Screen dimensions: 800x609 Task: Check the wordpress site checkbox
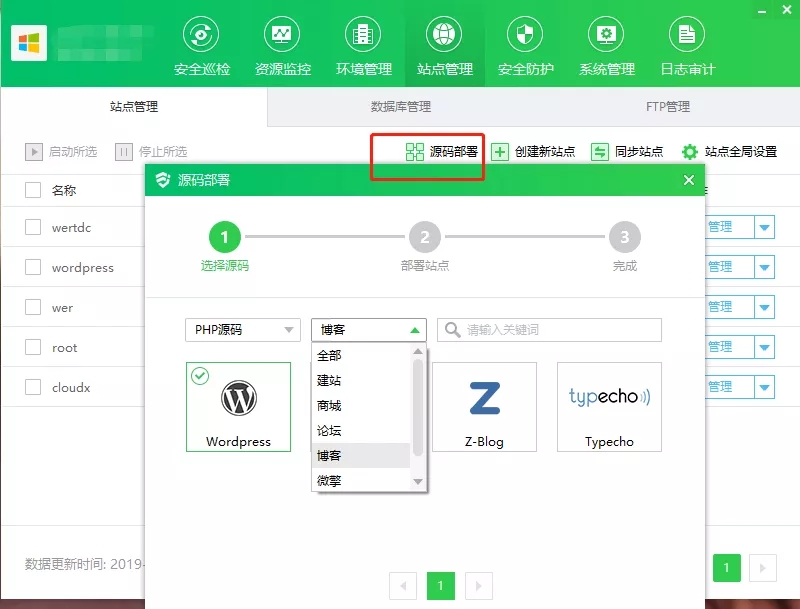tap(33, 267)
